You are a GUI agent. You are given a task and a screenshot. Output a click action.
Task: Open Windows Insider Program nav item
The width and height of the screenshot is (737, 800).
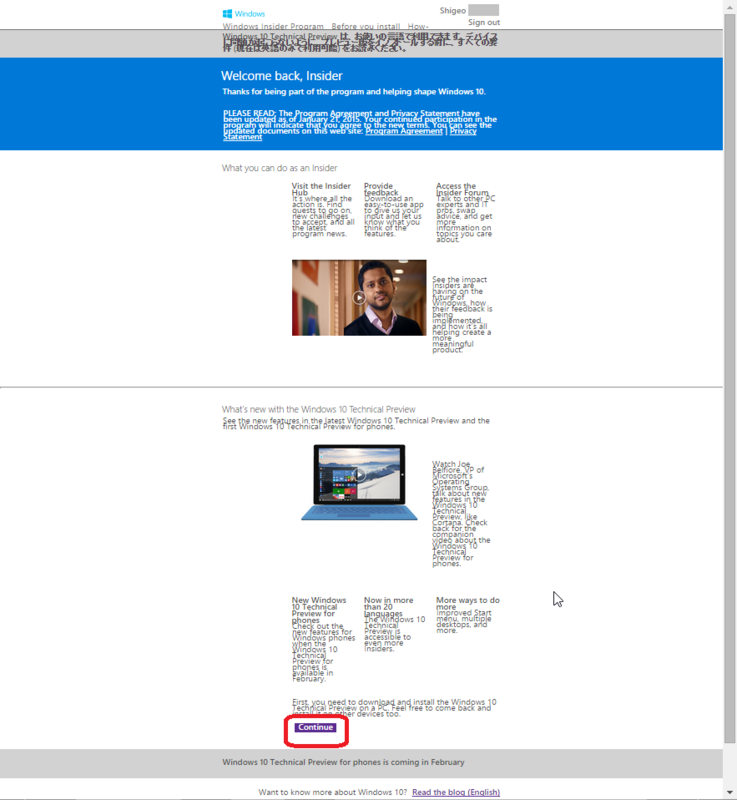tap(273, 26)
